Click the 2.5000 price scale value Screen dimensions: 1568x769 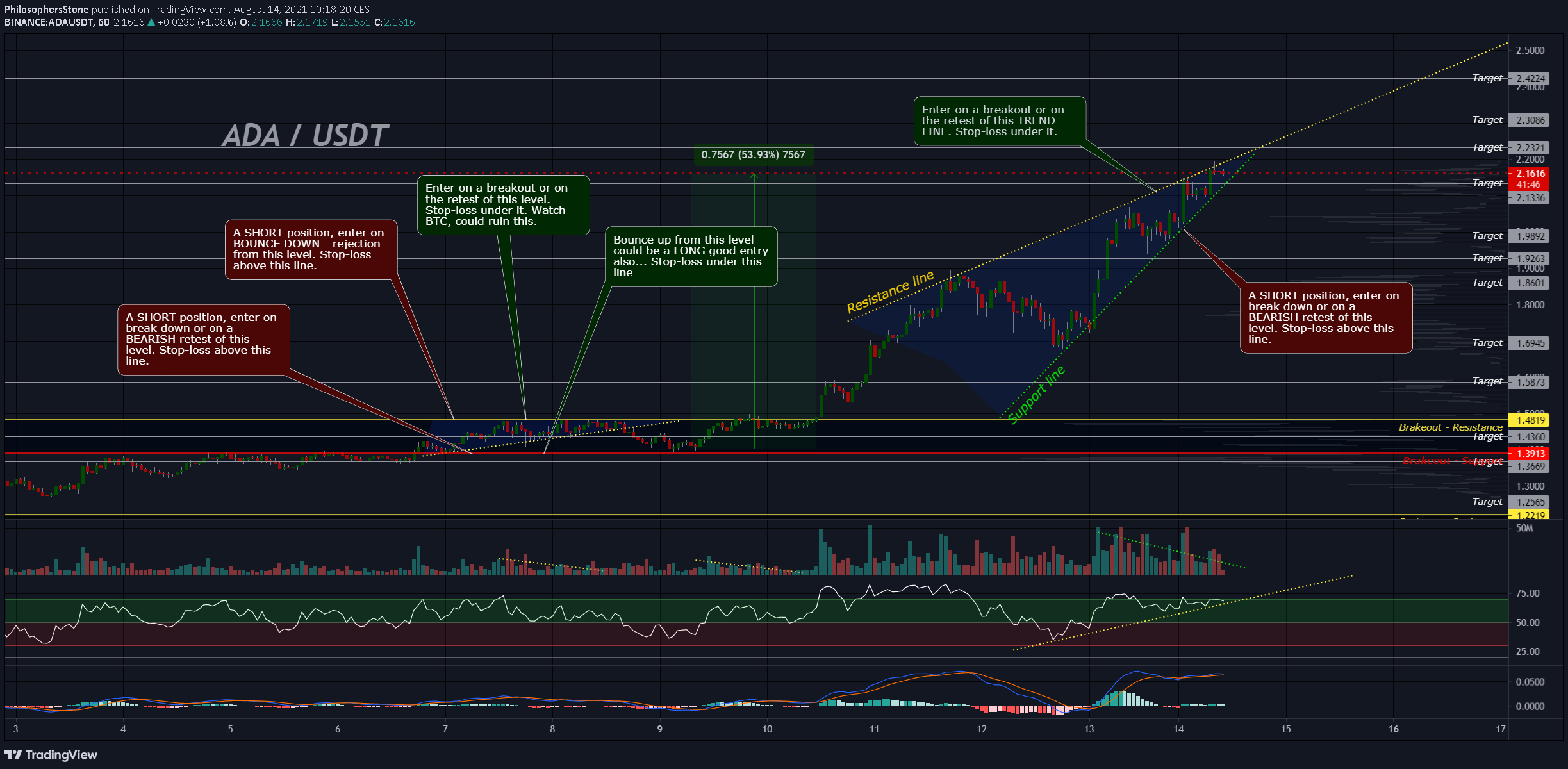(x=1530, y=51)
